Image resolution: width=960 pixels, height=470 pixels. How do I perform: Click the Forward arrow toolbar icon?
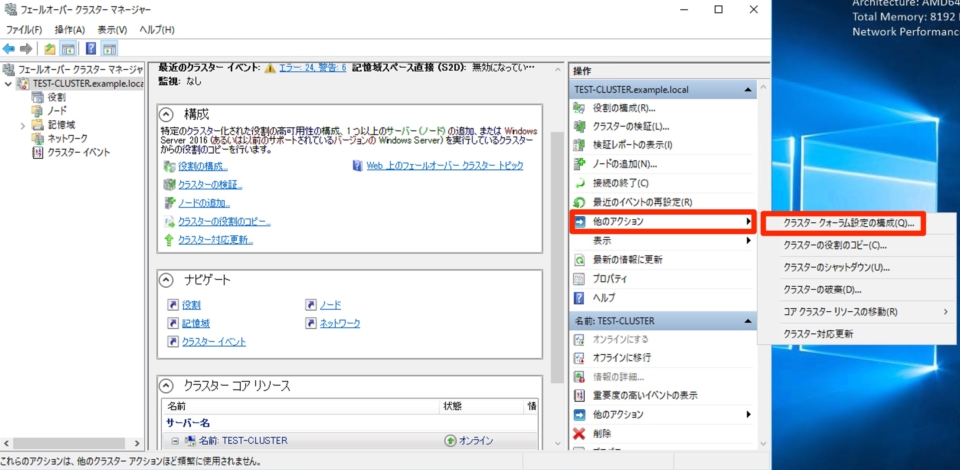(x=26, y=49)
